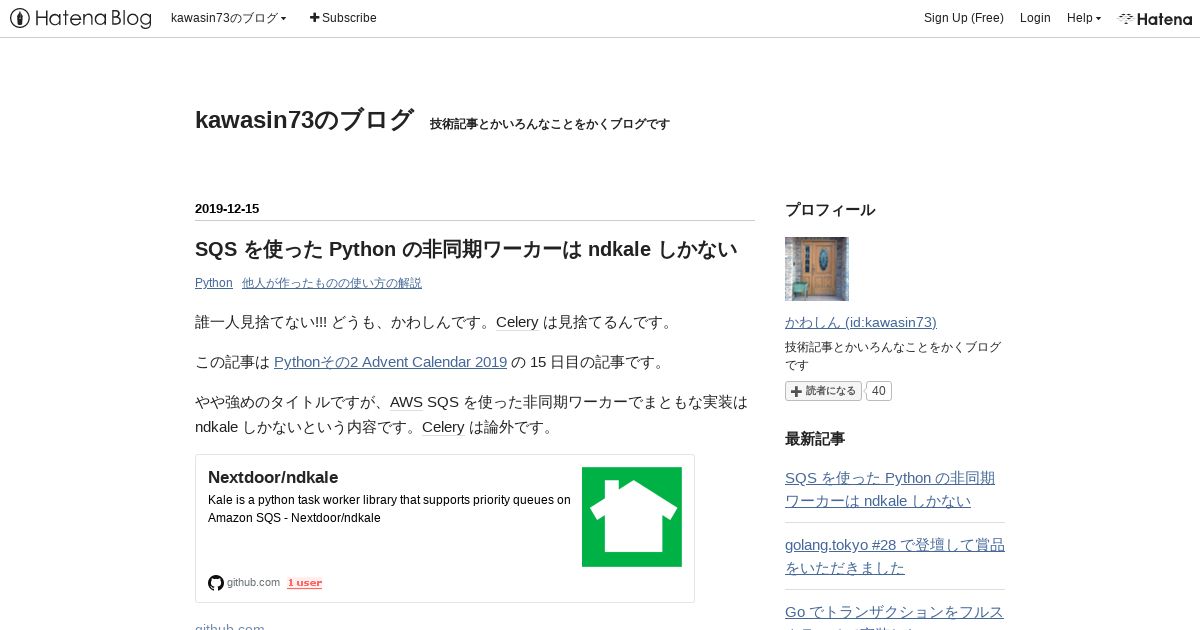Expand the kawasin73のブログ dropdown menu
Viewport: 1200px width, 630px height.
tap(229, 18)
